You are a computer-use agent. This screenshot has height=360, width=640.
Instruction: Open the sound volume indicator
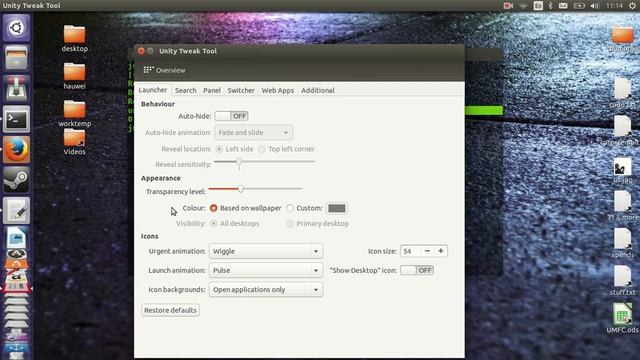coord(595,6)
